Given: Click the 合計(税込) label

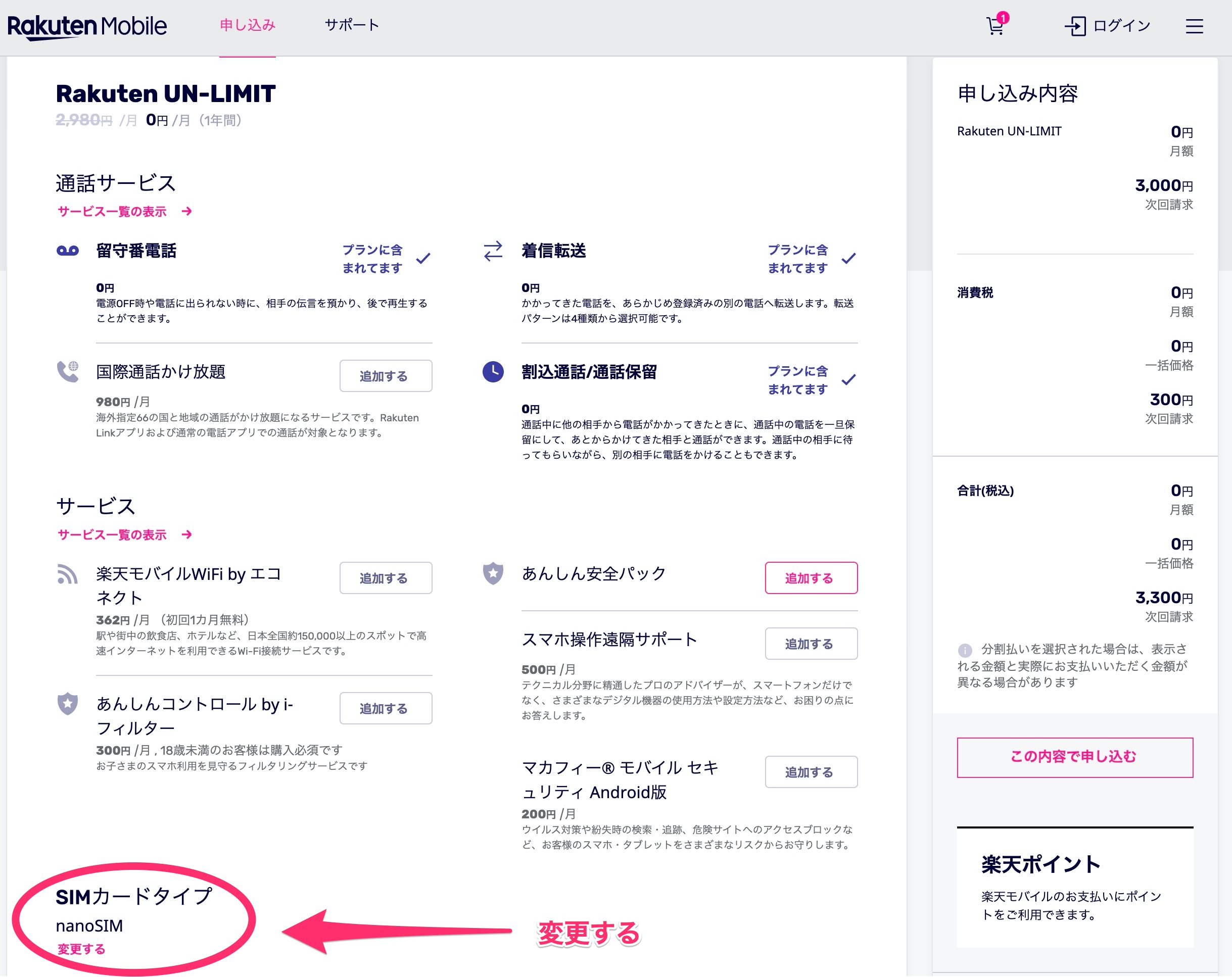Looking at the screenshot, I should [x=985, y=491].
